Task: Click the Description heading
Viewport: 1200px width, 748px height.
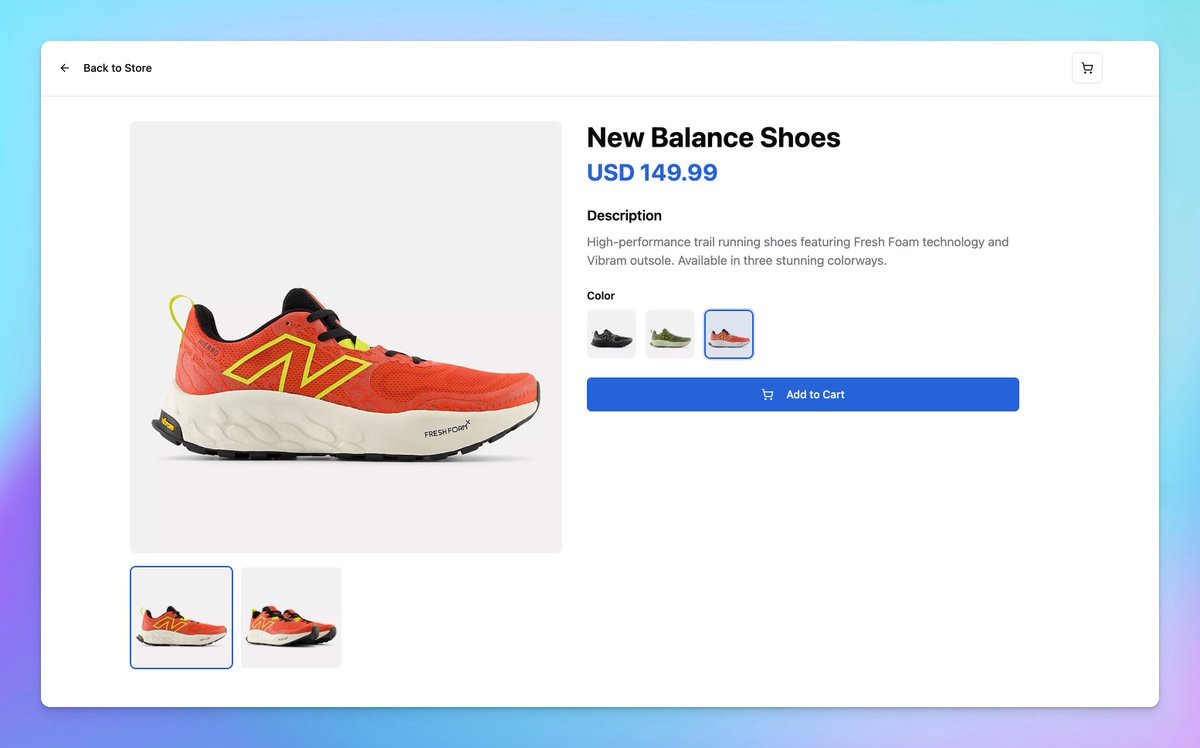Action: (x=624, y=215)
